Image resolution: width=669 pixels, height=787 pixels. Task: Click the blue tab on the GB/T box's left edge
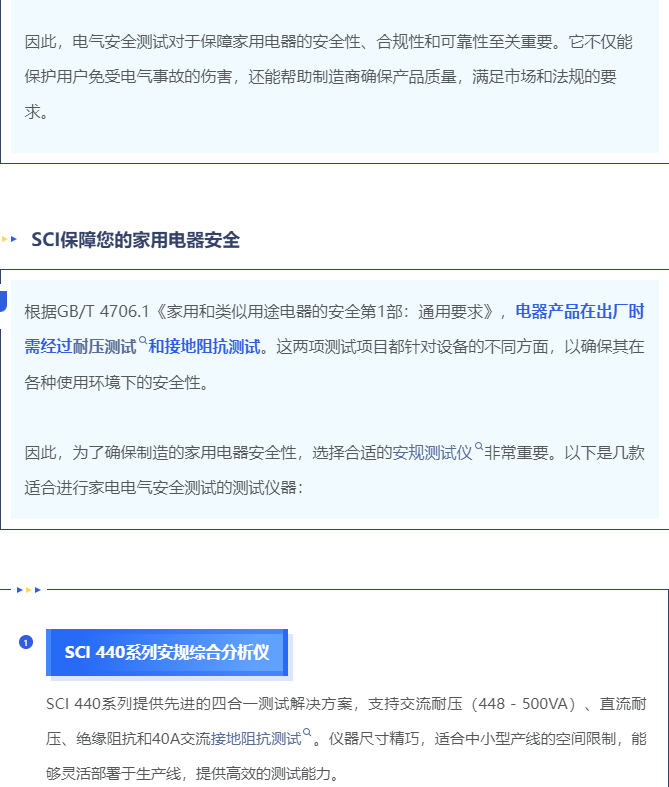(x=3, y=301)
